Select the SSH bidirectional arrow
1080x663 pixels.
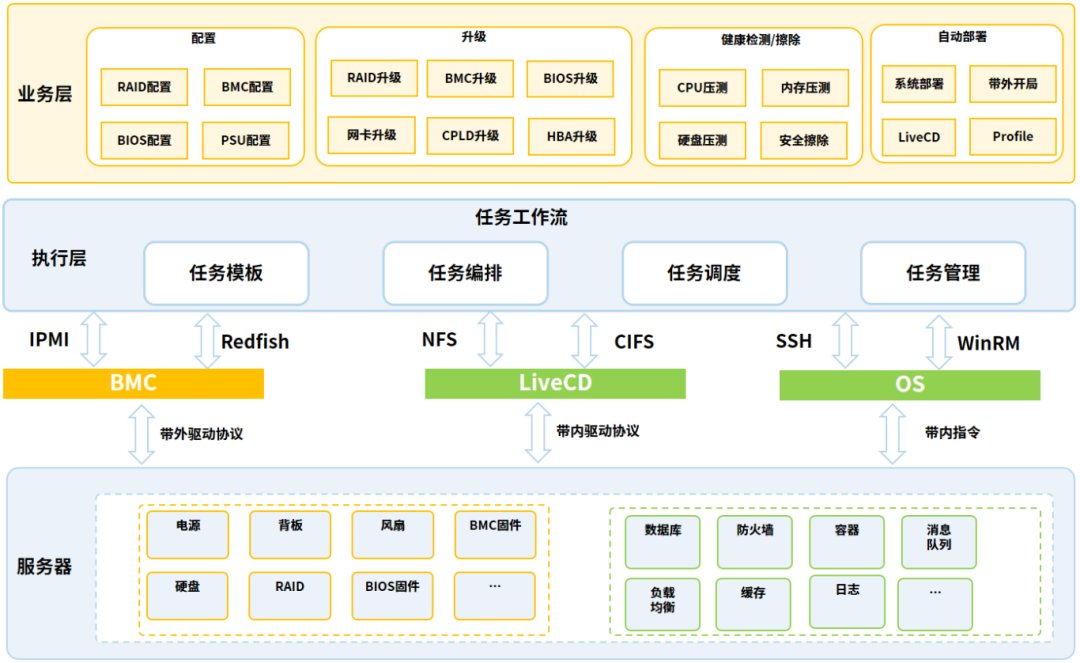[845, 339]
